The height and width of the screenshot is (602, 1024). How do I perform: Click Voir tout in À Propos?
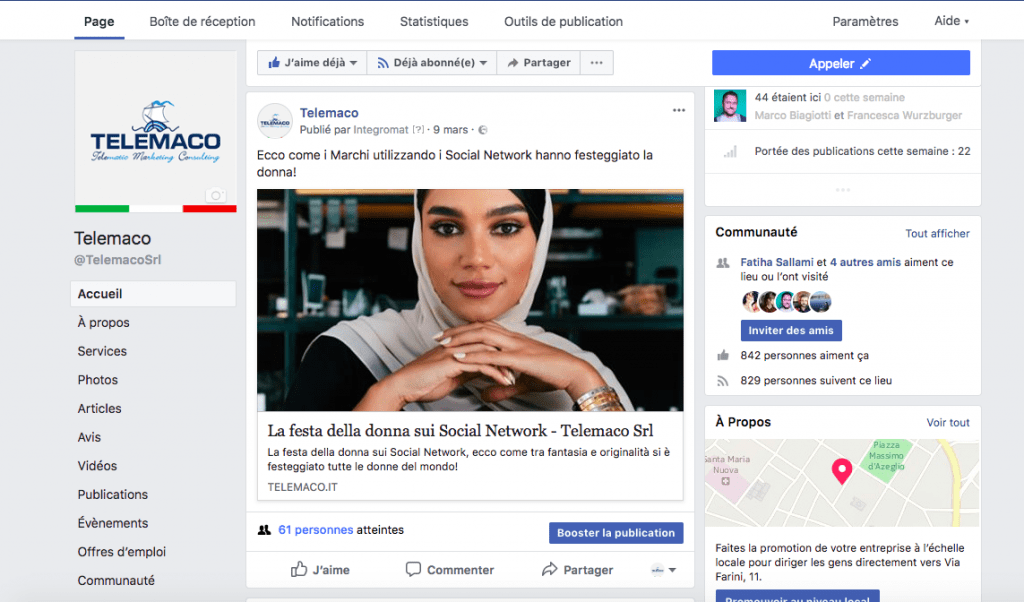[x=948, y=423]
